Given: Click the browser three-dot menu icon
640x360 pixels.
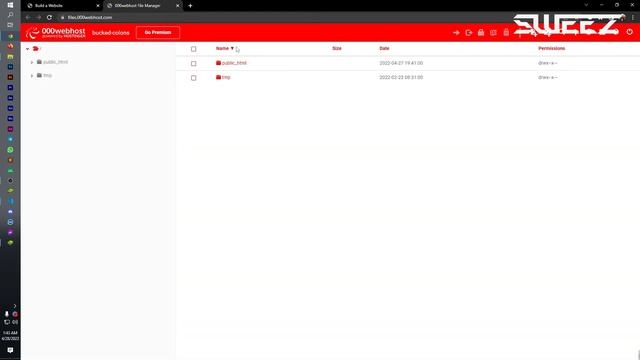Looking at the screenshot, I should [x=633, y=18].
